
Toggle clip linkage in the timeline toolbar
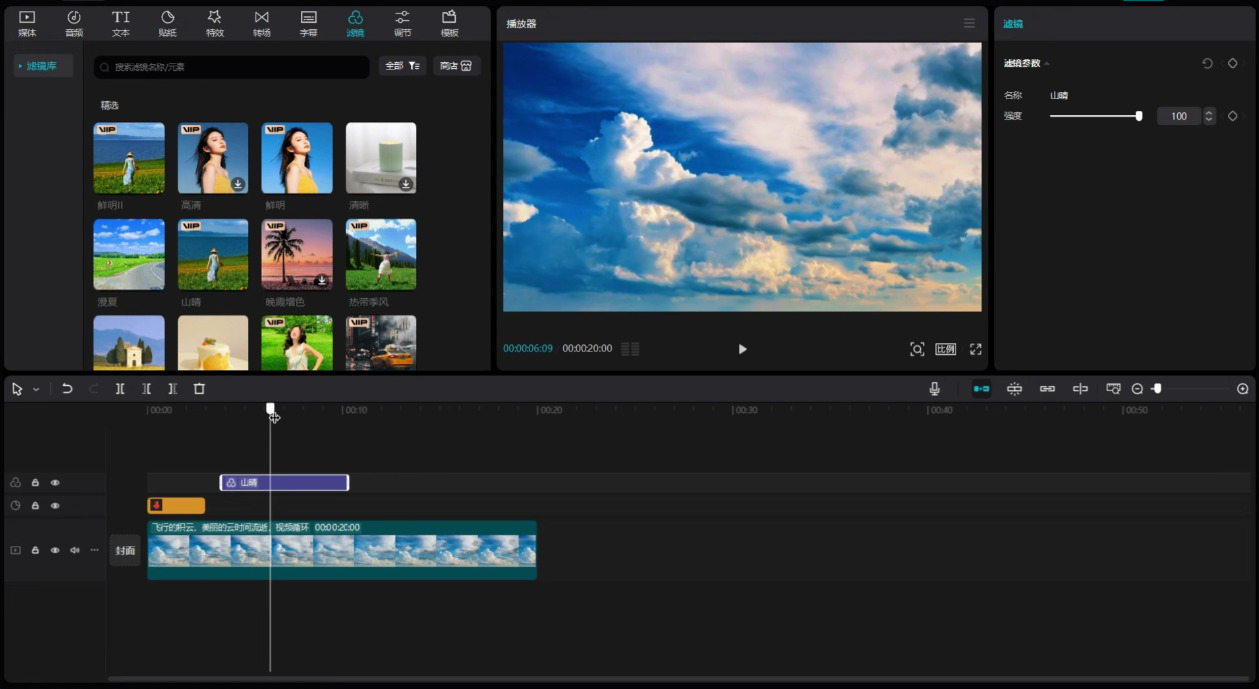(1048, 389)
